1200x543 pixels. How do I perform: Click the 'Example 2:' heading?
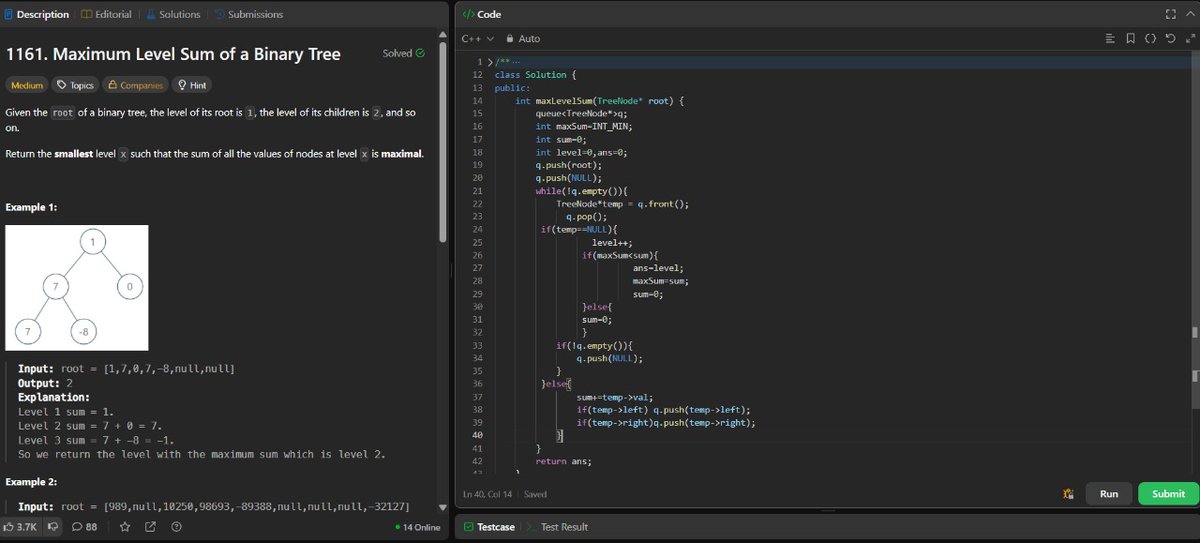[31, 482]
